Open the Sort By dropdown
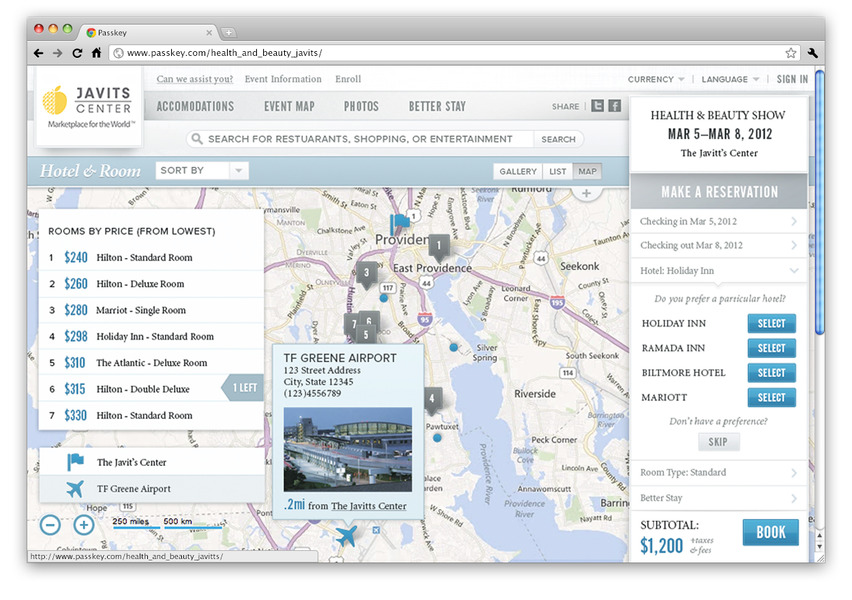 (202, 171)
